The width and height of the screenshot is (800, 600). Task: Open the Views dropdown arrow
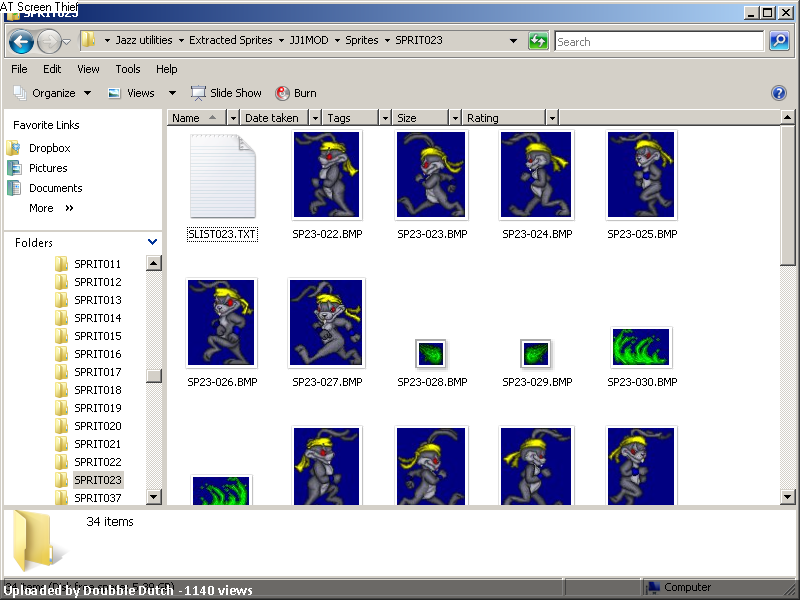[172, 93]
